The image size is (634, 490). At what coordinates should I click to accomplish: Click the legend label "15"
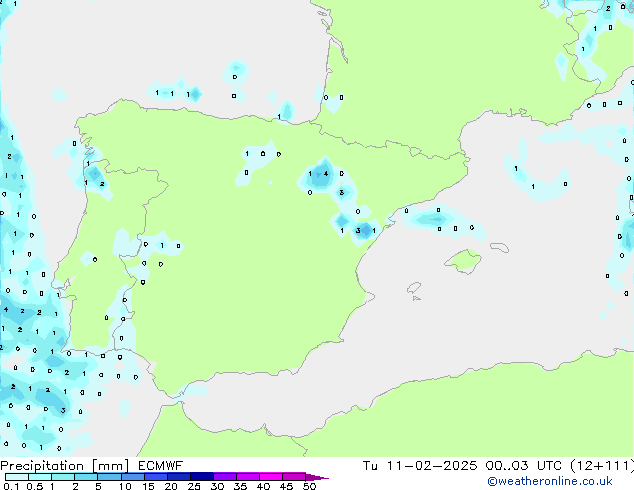[148, 486]
